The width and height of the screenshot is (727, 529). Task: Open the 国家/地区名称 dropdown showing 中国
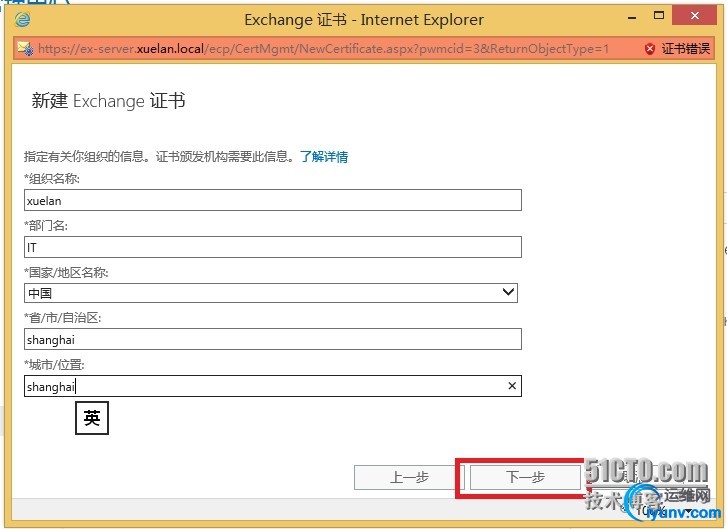[x=271, y=293]
